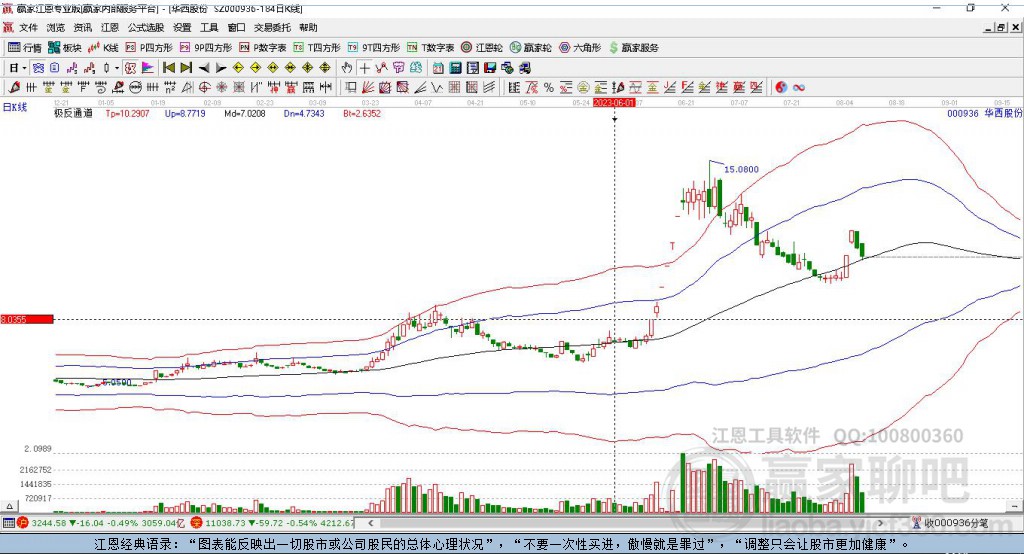Click the last yellow diamond four-arrow icon

pos(325,68)
